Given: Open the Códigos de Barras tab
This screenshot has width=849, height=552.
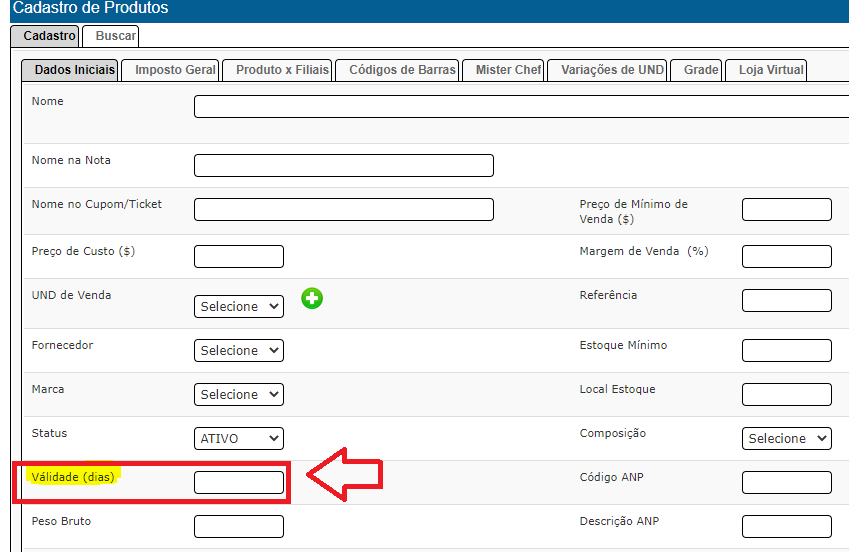Looking at the screenshot, I should point(397,70).
